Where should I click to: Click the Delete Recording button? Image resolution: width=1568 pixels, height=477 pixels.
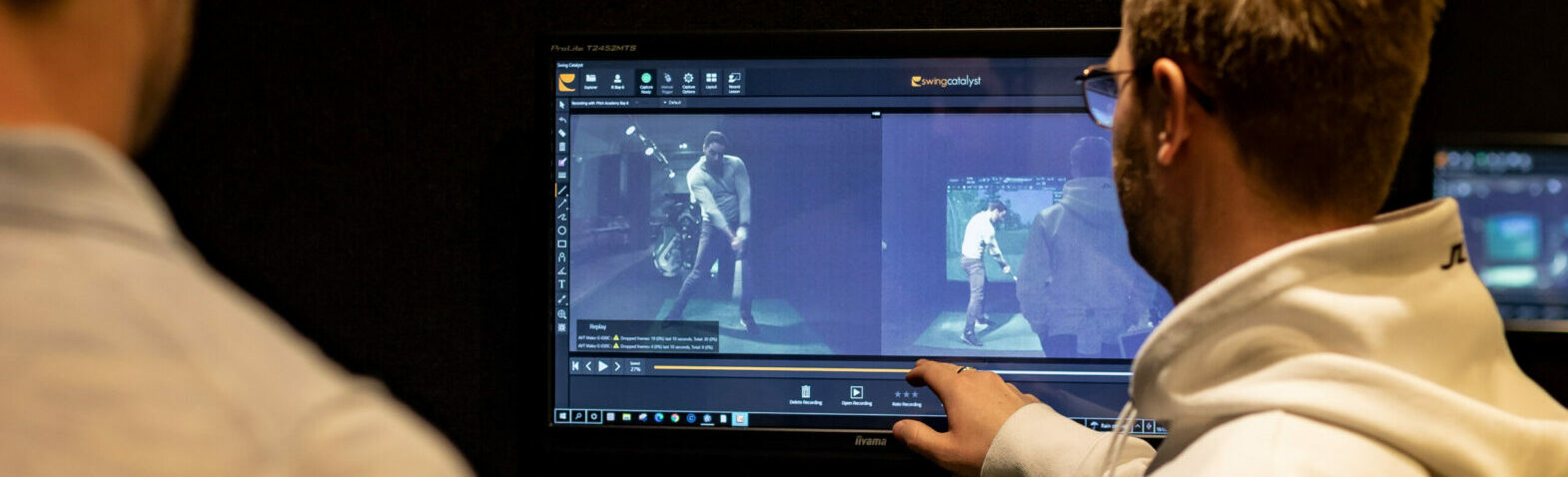805,395
